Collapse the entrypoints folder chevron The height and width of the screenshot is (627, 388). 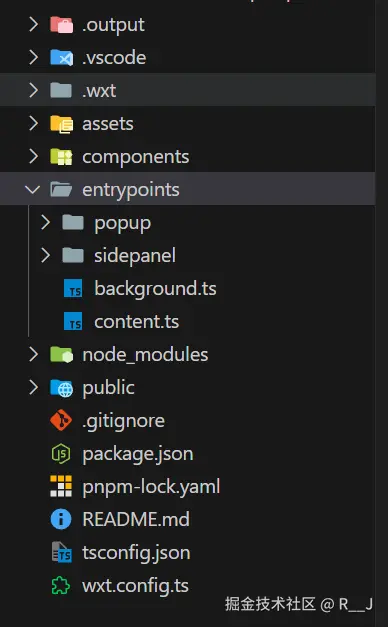[33, 189]
